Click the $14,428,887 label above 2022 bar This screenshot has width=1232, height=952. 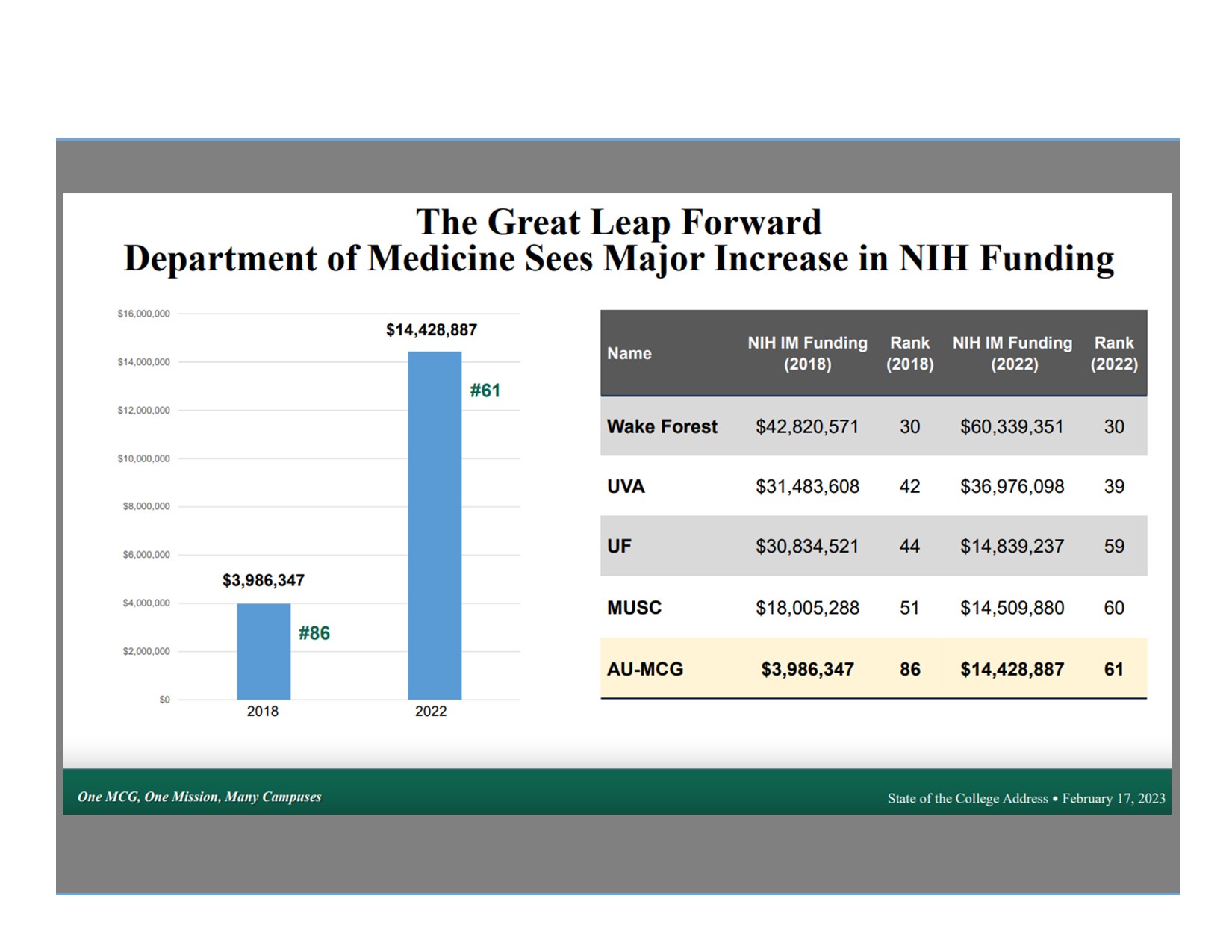click(x=432, y=330)
